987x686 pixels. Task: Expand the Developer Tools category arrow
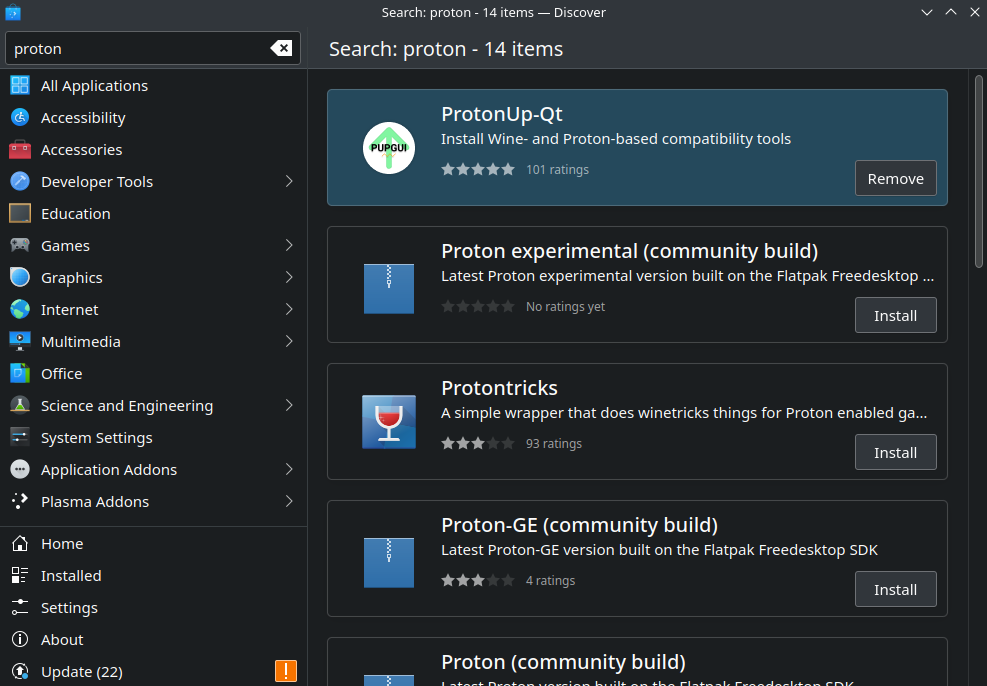pyautogui.click(x=289, y=182)
